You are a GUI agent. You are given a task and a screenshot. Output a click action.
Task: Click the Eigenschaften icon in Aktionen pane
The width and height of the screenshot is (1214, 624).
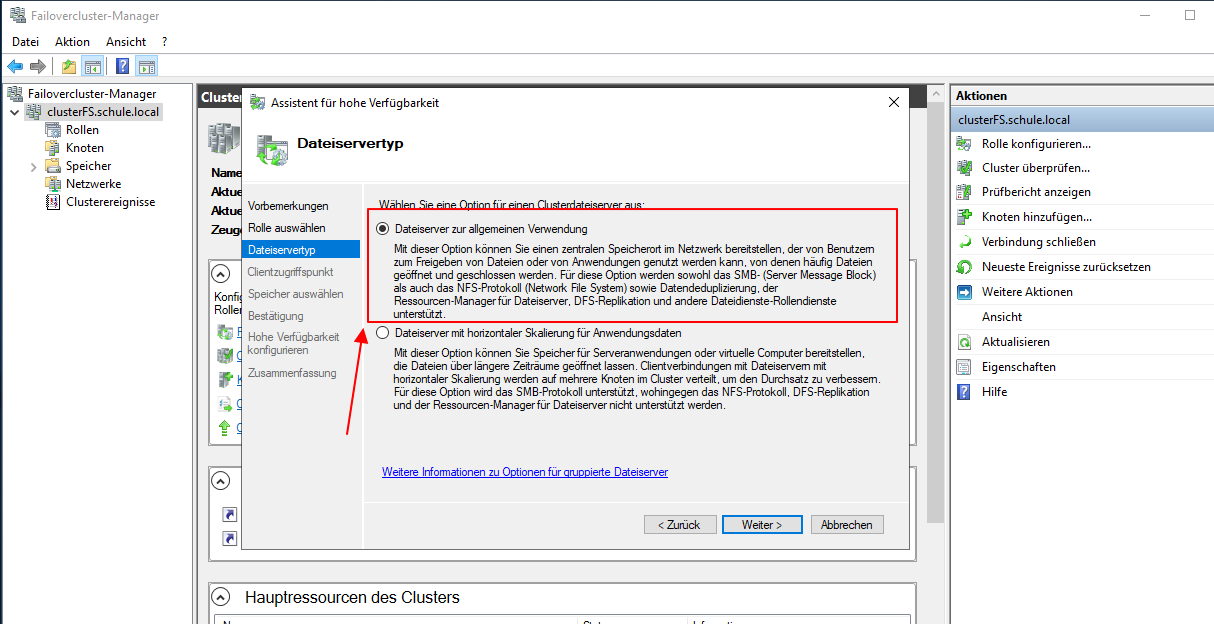[x=965, y=367]
